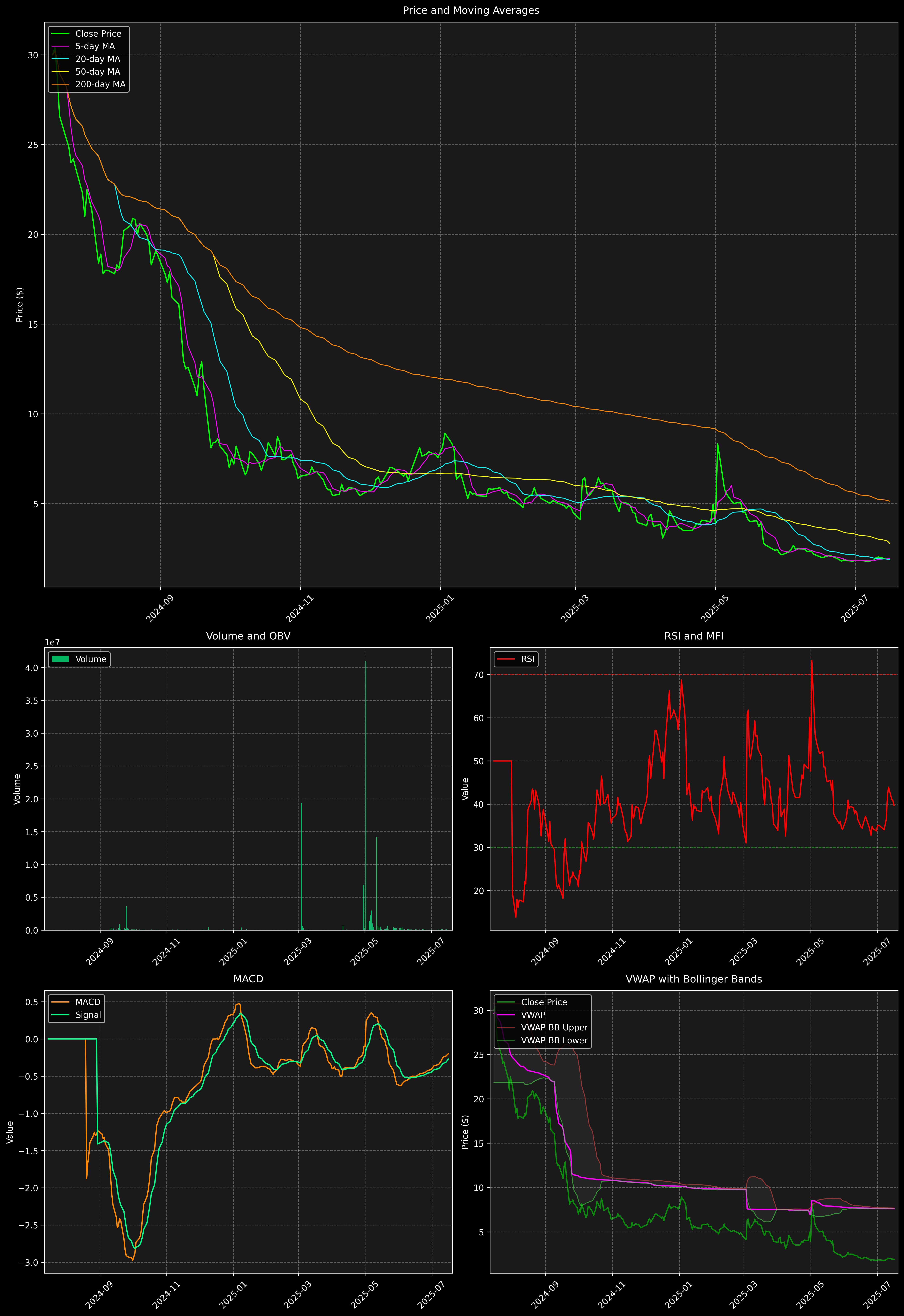Image resolution: width=904 pixels, height=1316 pixels.
Task: Click the magenta VWAP legend line sample
Action: [506, 1015]
